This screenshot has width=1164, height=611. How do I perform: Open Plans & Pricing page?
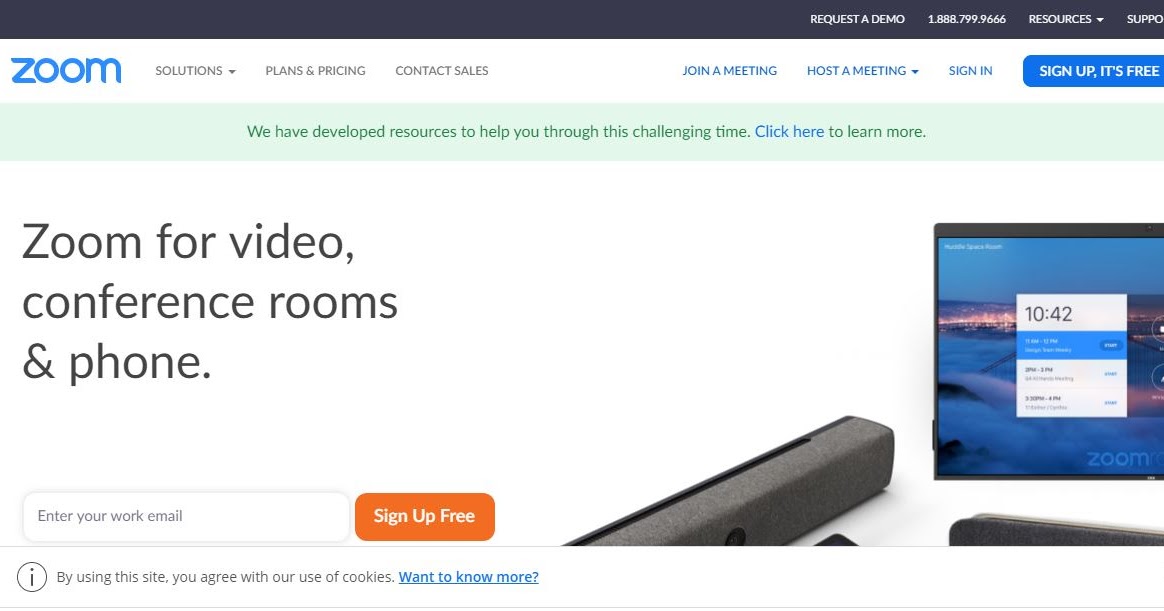point(315,71)
